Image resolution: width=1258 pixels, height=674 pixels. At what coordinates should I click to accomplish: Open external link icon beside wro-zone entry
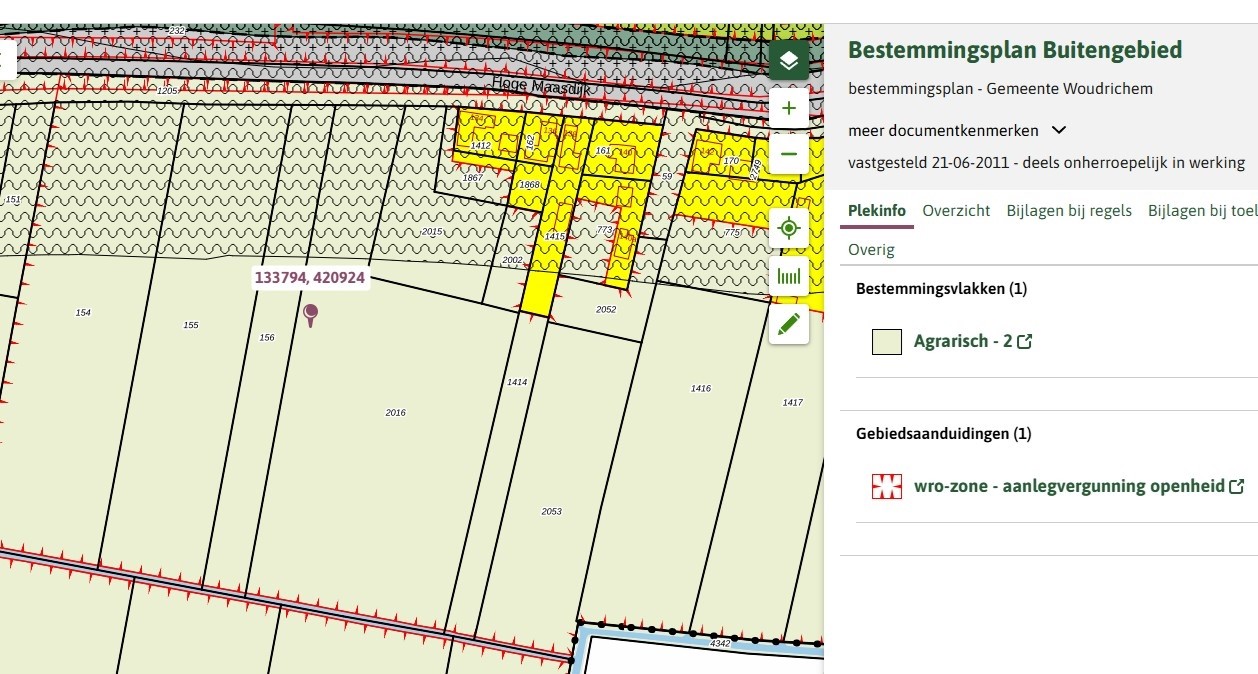tap(1237, 487)
